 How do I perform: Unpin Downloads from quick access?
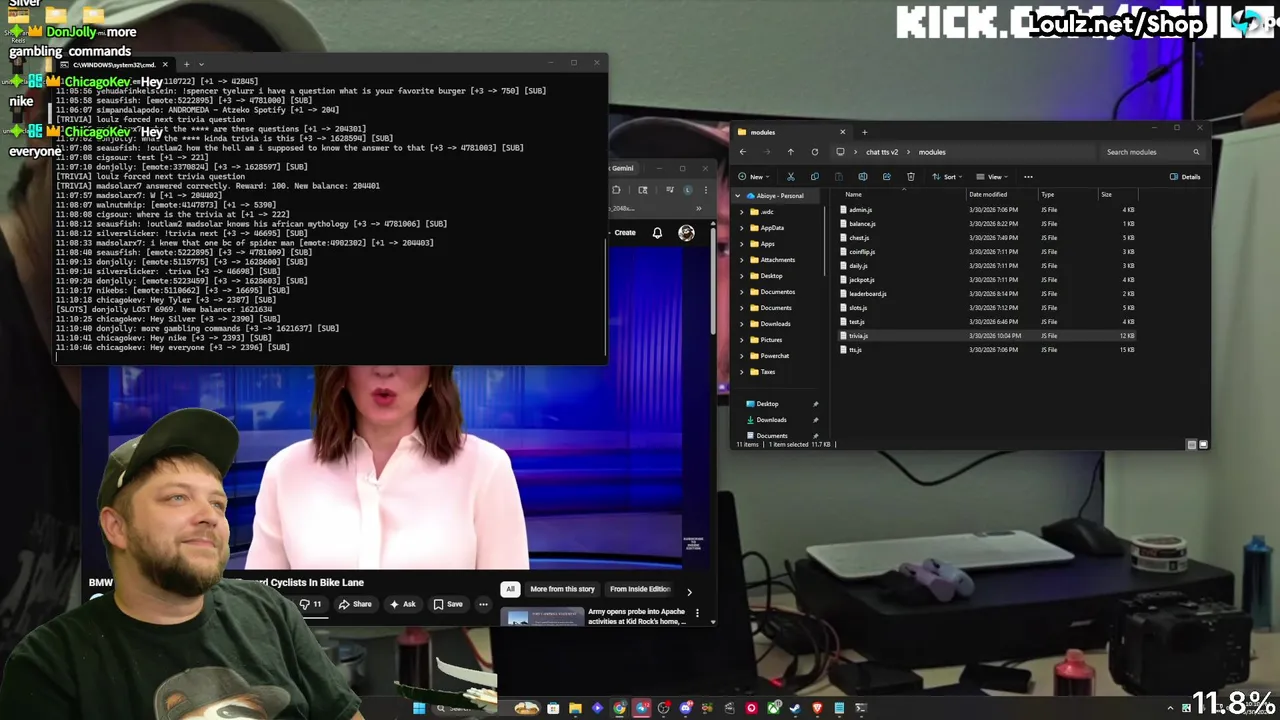(x=815, y=420)
